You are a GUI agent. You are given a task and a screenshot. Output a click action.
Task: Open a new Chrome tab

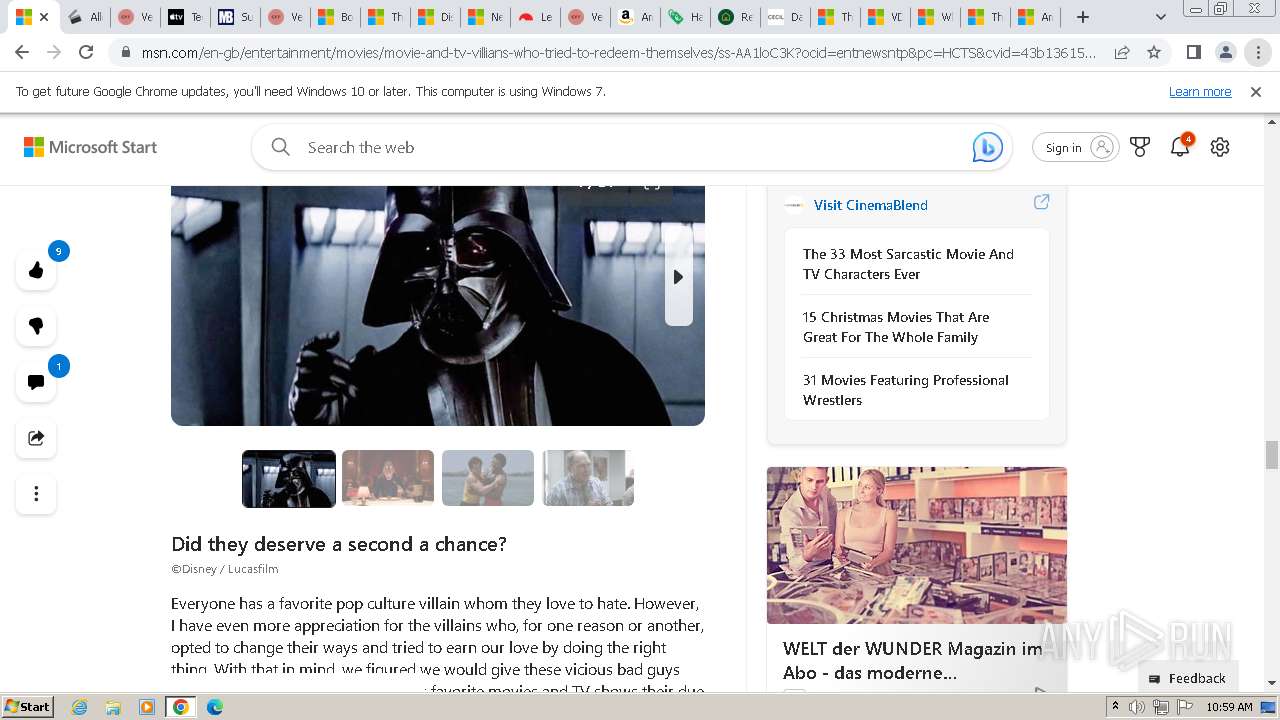click(x=1082, y=17)
